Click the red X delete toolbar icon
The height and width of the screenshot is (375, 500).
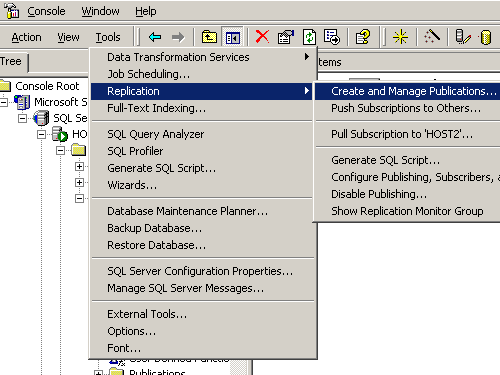tap(262, 37)
